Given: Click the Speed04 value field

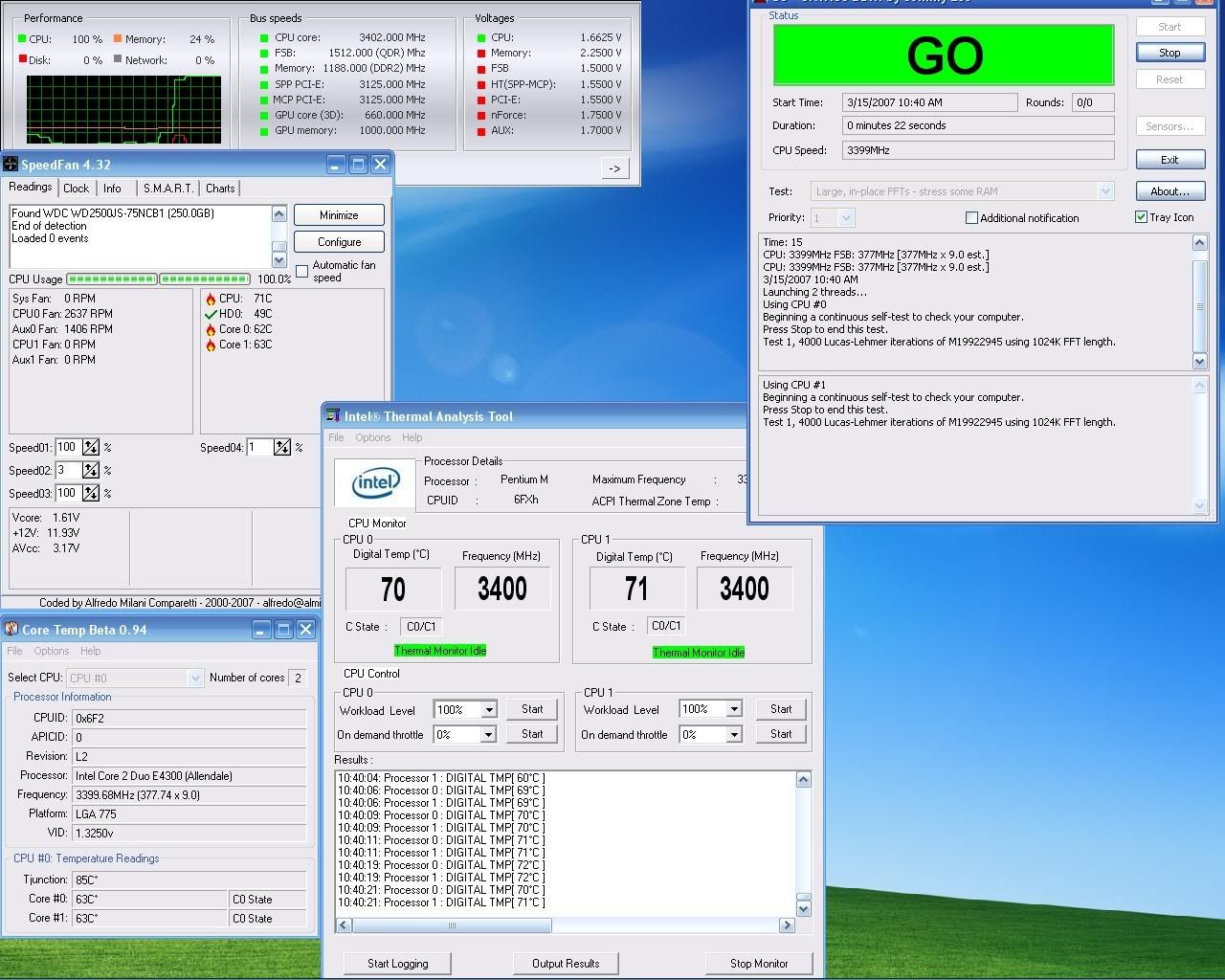Looking at the screenshot, I should pyautogui.click(x=259, y=447).
